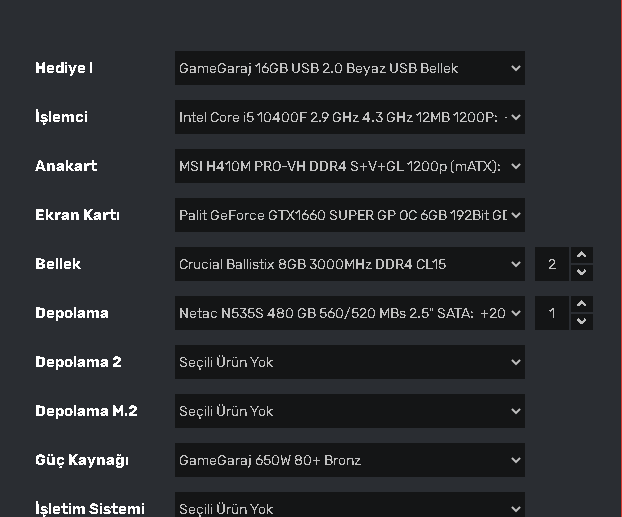Increase Bellek quantity with up arrow

click(x=582, y=256)
